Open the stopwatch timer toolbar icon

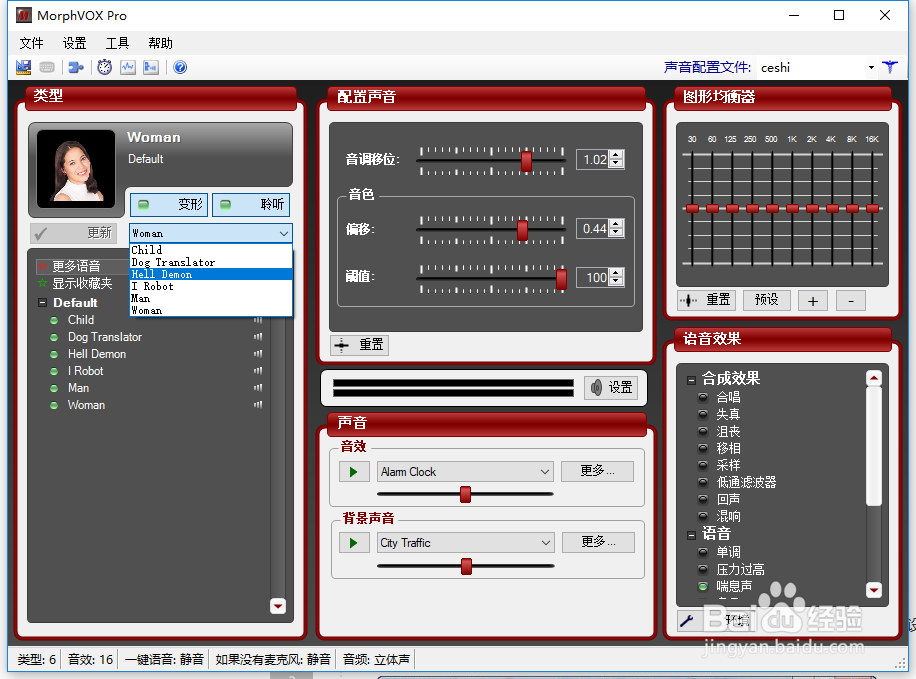click(x=105, y=67)
